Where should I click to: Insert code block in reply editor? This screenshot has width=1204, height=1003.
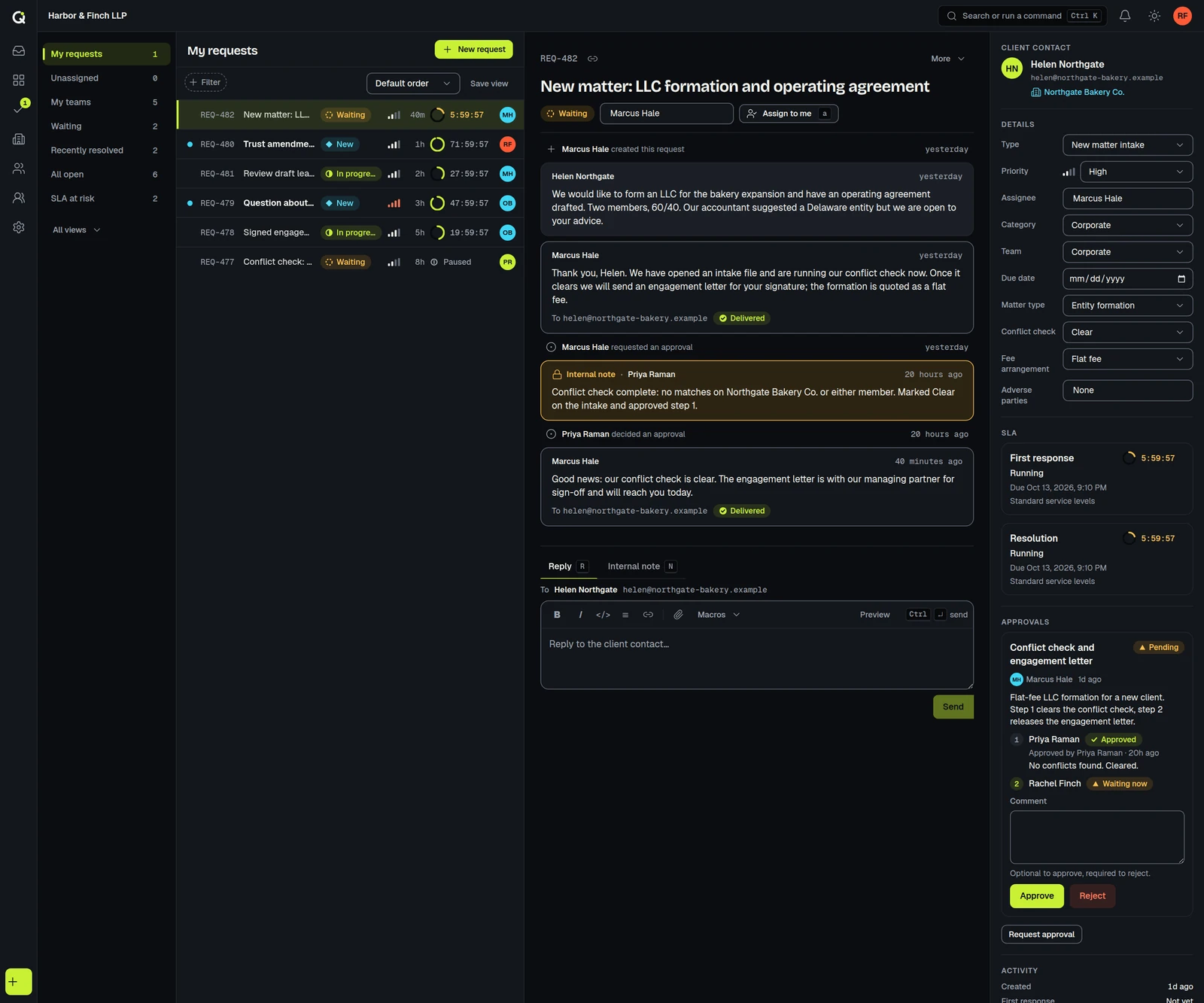[603, 615]
